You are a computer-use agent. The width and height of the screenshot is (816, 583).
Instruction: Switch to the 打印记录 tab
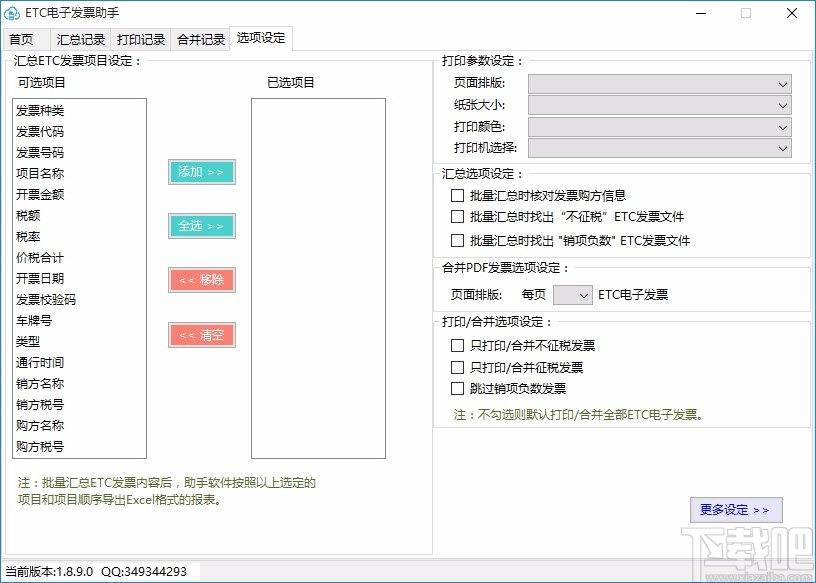(140, 39)
